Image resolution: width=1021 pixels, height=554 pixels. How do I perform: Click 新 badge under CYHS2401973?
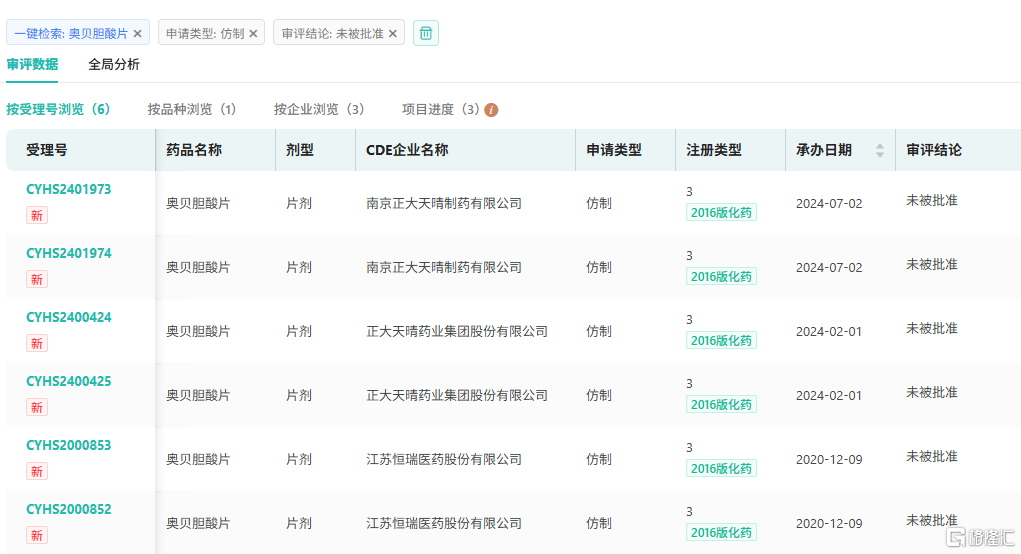(x=36, y=215)
